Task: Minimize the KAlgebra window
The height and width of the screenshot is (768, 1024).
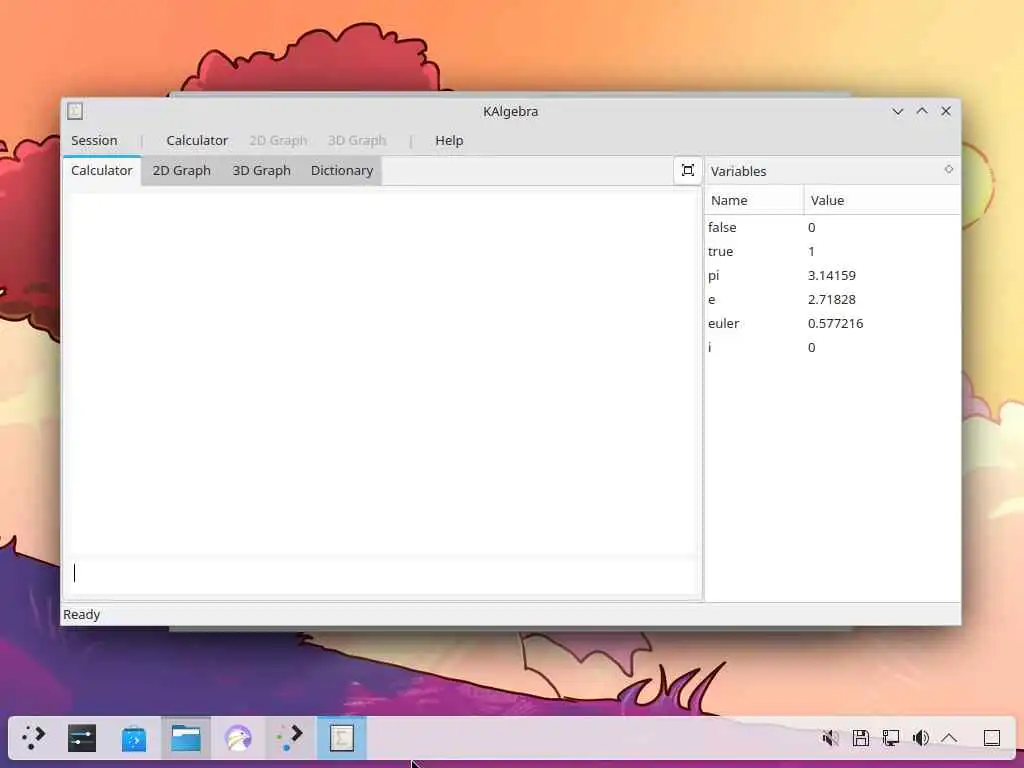Action: (898, 112)
